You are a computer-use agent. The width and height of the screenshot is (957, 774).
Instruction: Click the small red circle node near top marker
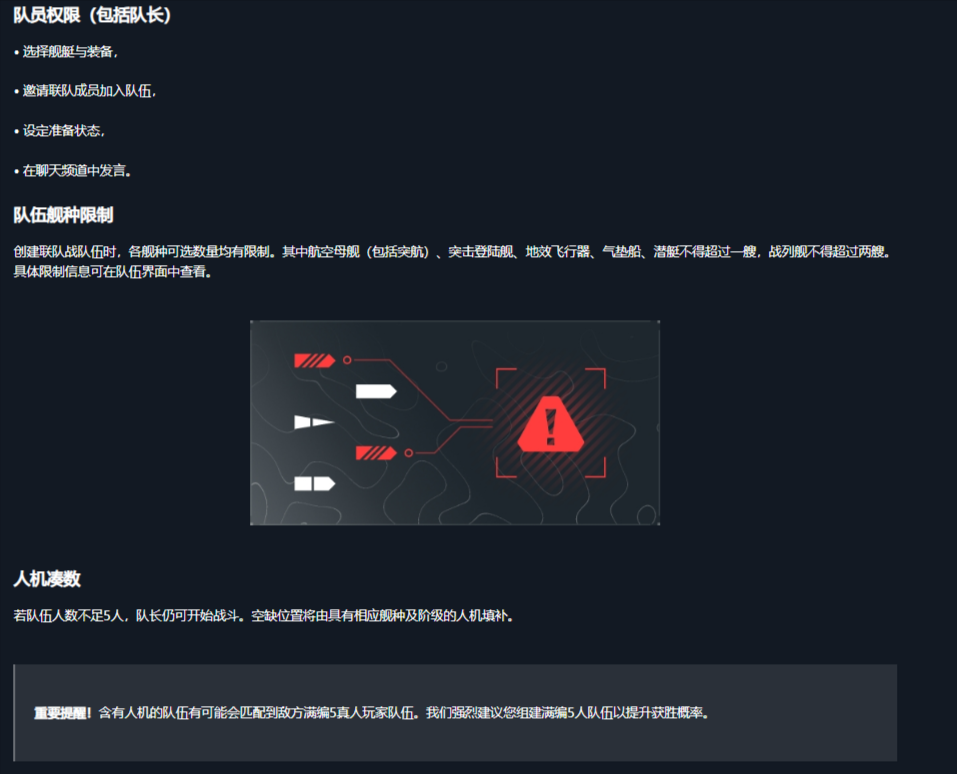point(347,360)
